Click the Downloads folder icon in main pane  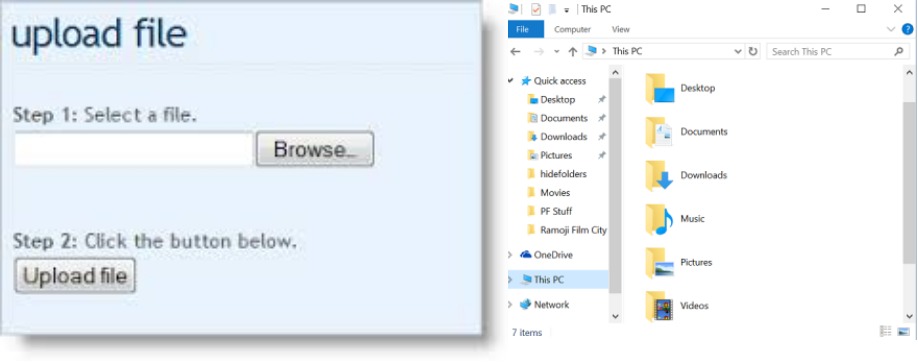click(x=660, y=176)
